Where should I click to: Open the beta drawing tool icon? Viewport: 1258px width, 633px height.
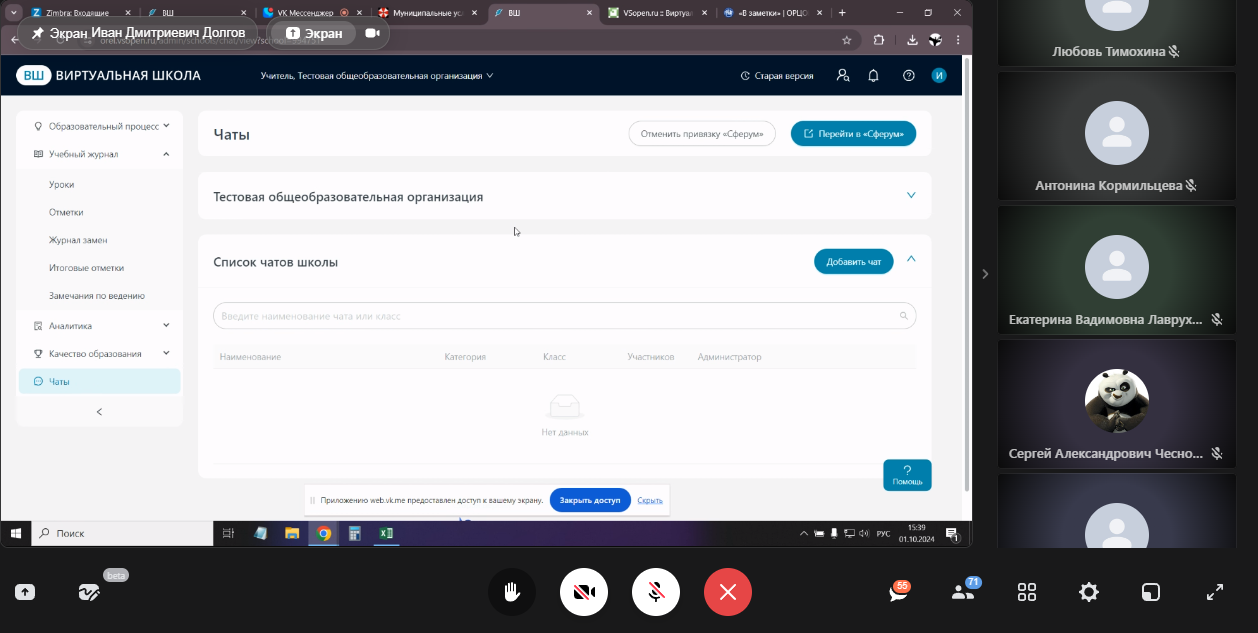89,592
